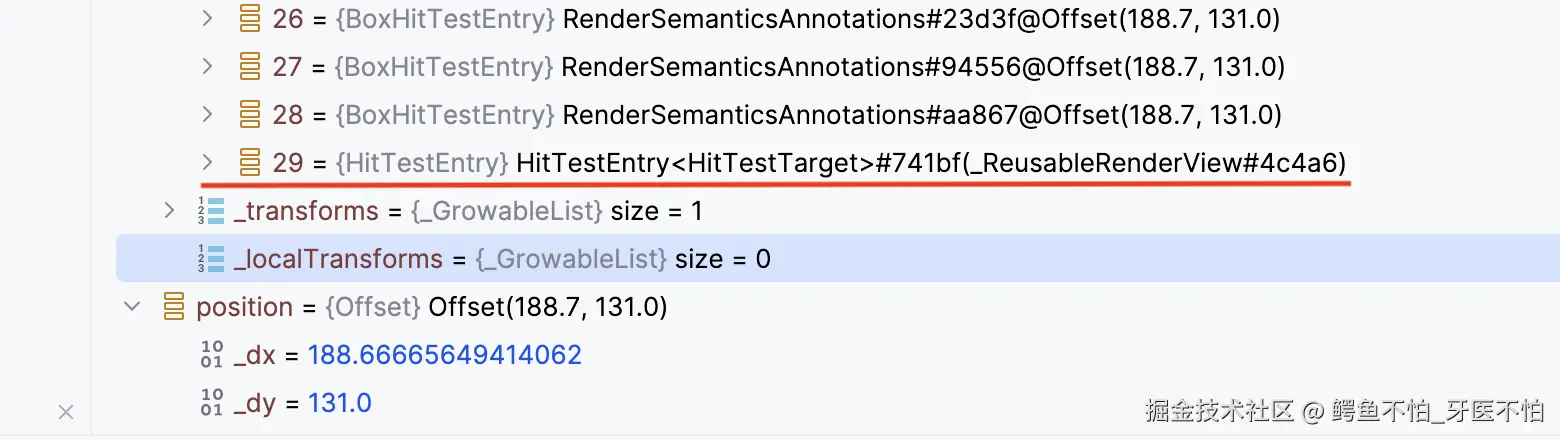Click object icon beside entry 28
The height and width of the screenshot is (440, 1560).
[249, 115]
